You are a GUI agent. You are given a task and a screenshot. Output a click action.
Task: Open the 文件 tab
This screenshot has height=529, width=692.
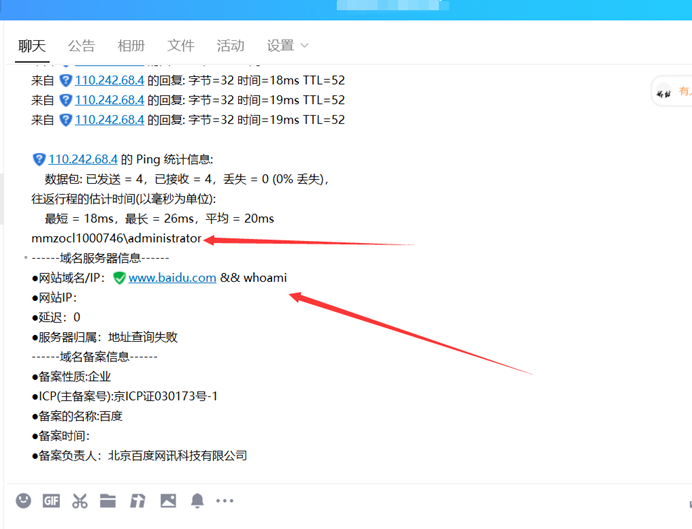[181, 46]
